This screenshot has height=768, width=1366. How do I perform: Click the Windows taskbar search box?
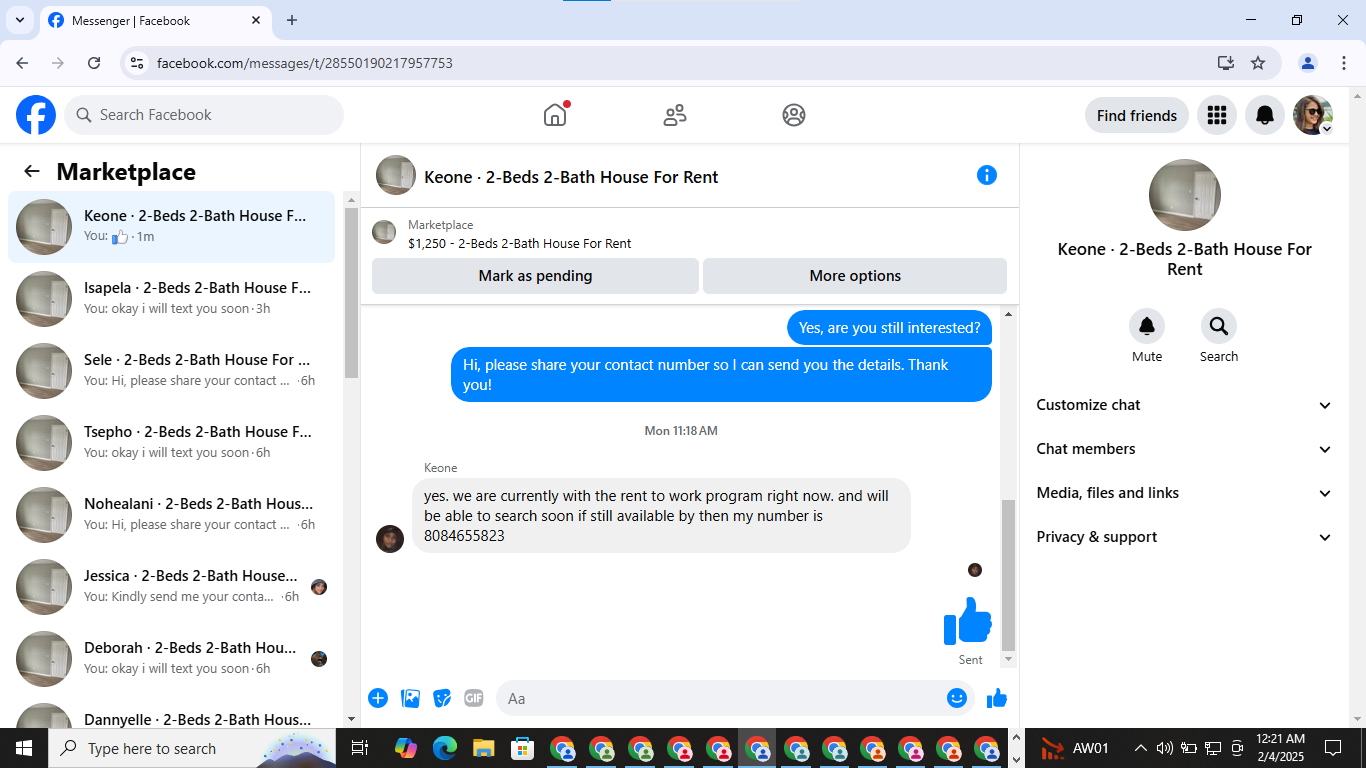[x=190, y=748]
